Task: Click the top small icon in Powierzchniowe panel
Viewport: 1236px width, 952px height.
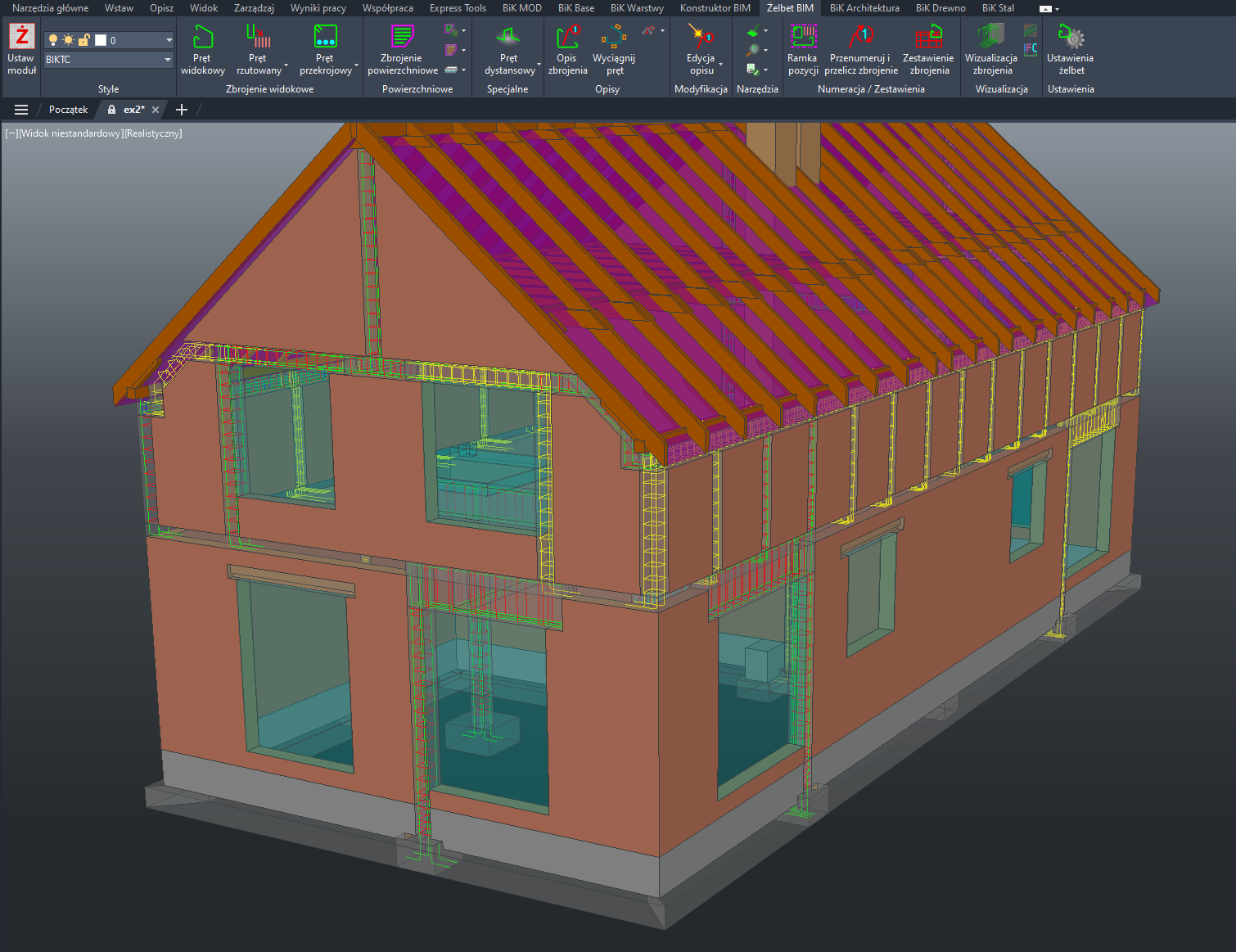Action: coord(451,30)
